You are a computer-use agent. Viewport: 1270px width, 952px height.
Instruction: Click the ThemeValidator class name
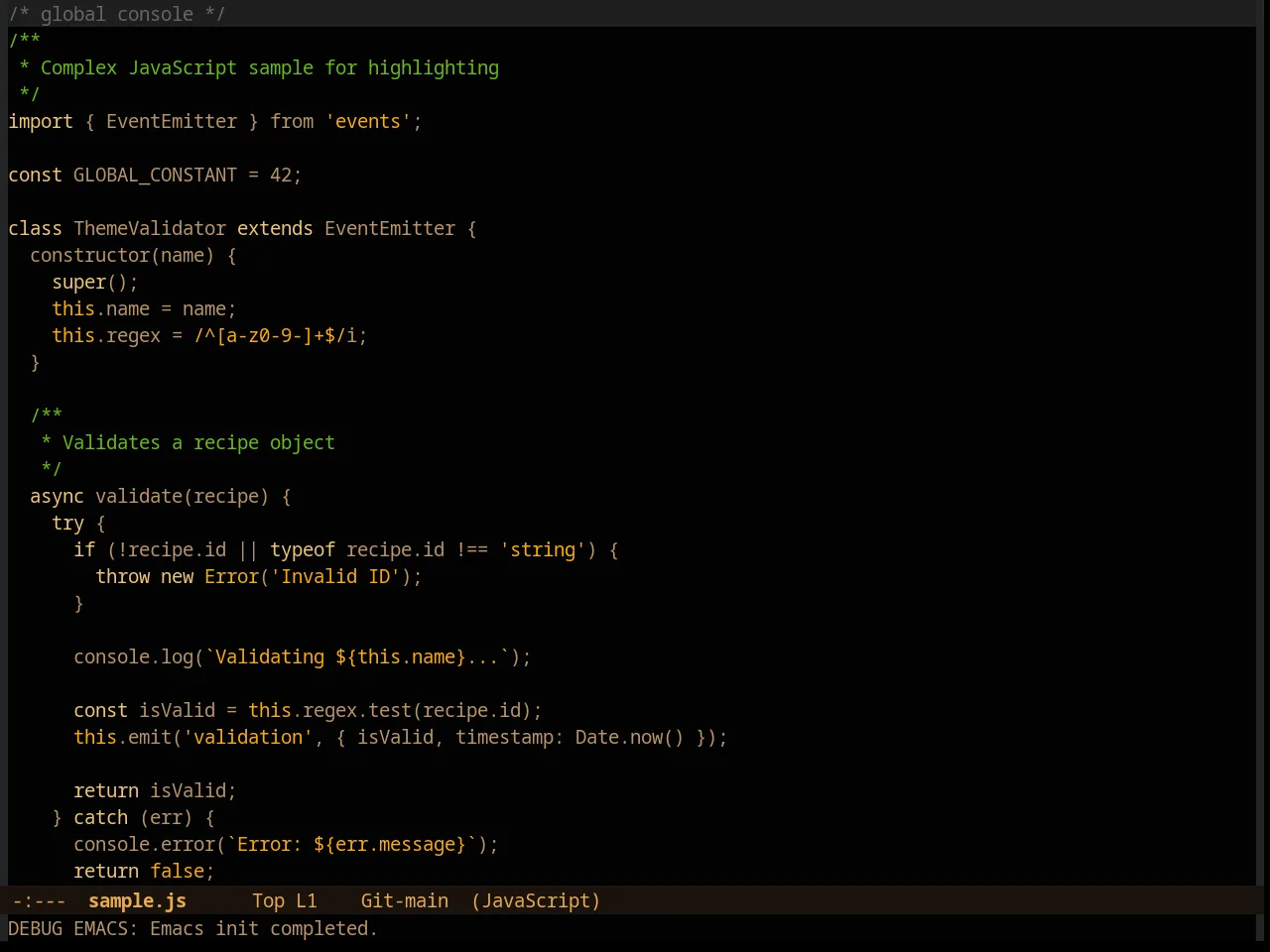tap(150, 228)
